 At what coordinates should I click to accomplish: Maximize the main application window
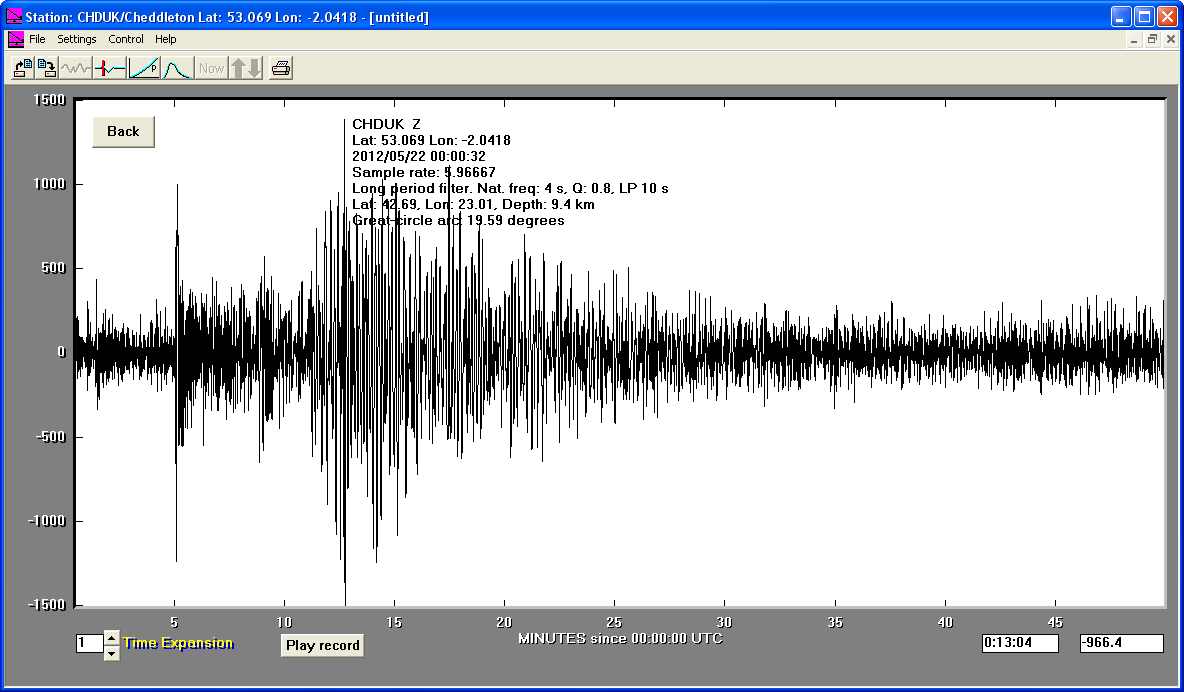pos(1145,17)
